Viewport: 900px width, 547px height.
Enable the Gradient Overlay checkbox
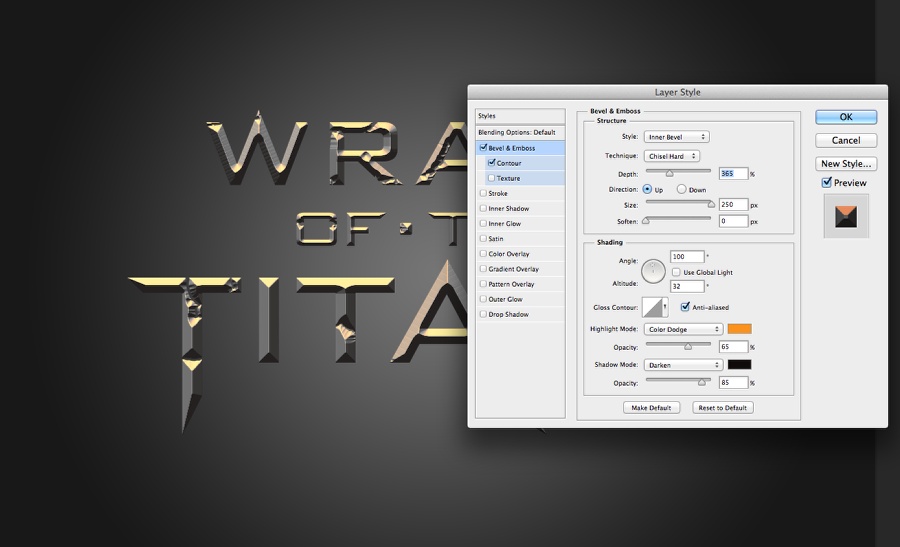(x=483, y=269)
